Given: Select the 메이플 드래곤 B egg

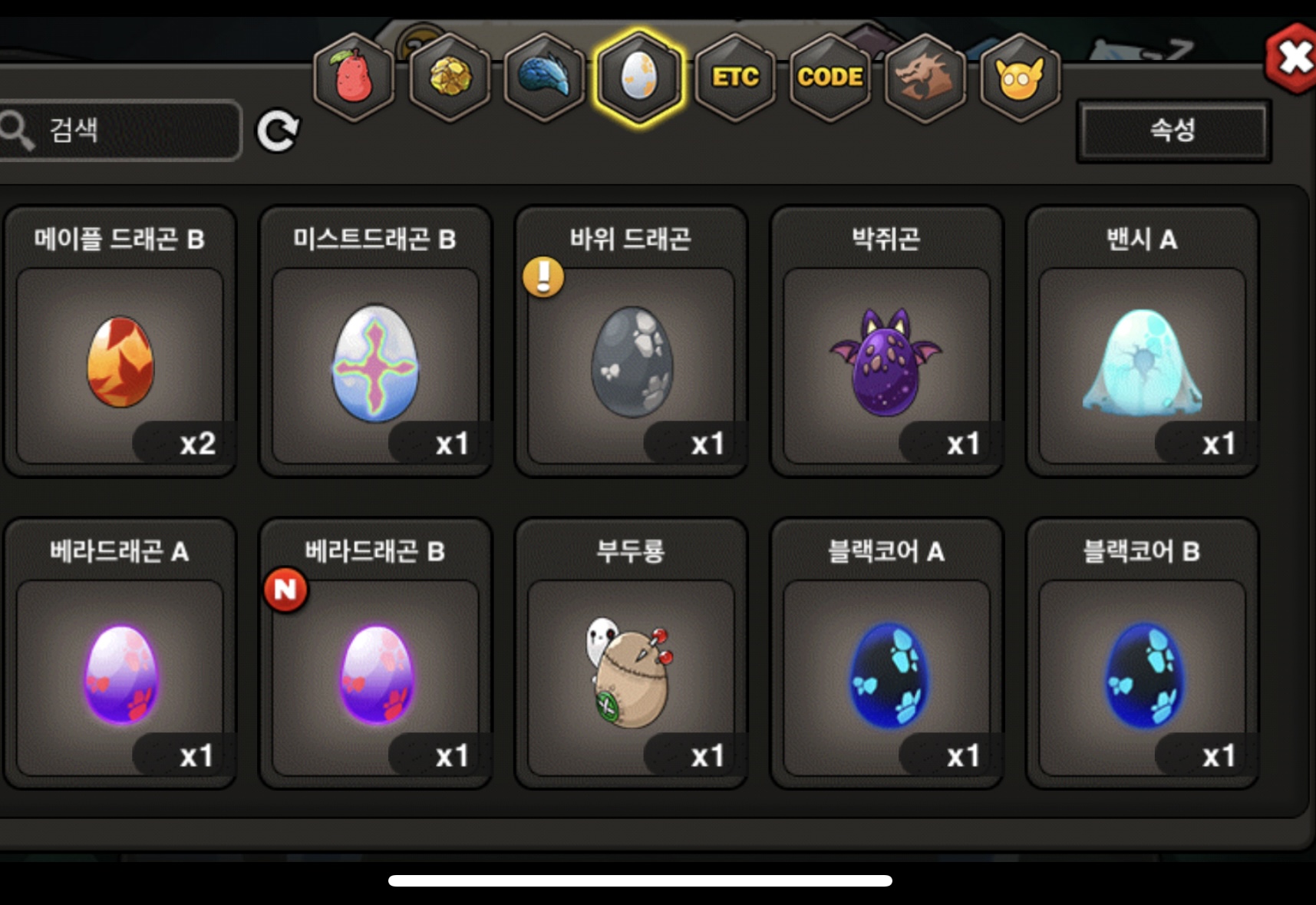Looking at the screenshot, I should [x=120, y=342].
